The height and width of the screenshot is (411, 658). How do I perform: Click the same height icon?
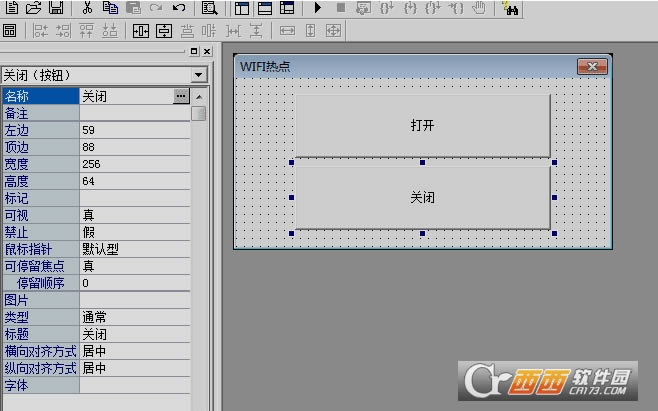(x=311, y=31)
